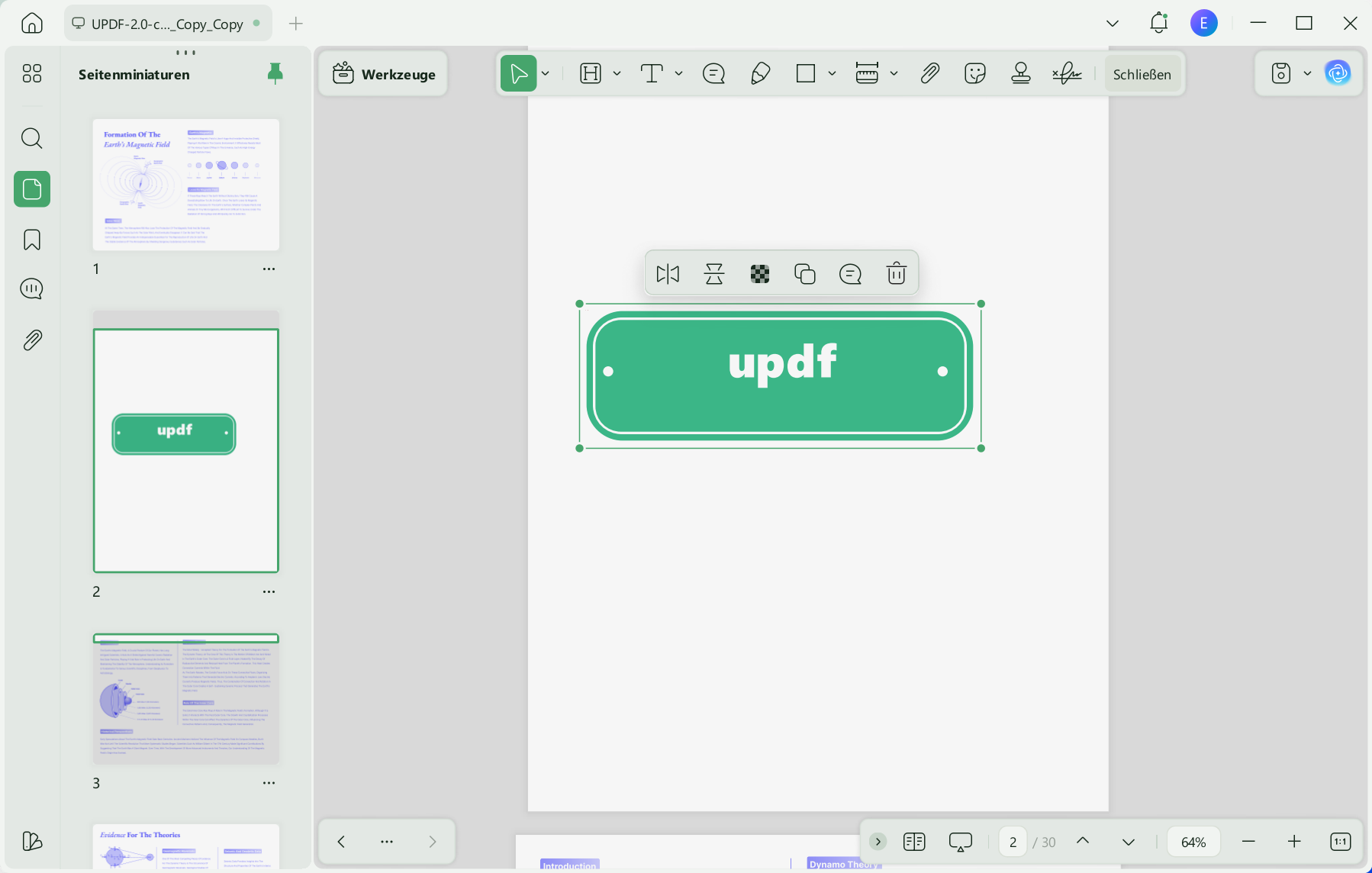Select the measurement ruler tool
The width and height of the screenshot is (1372, 873).
click(867, 73)
